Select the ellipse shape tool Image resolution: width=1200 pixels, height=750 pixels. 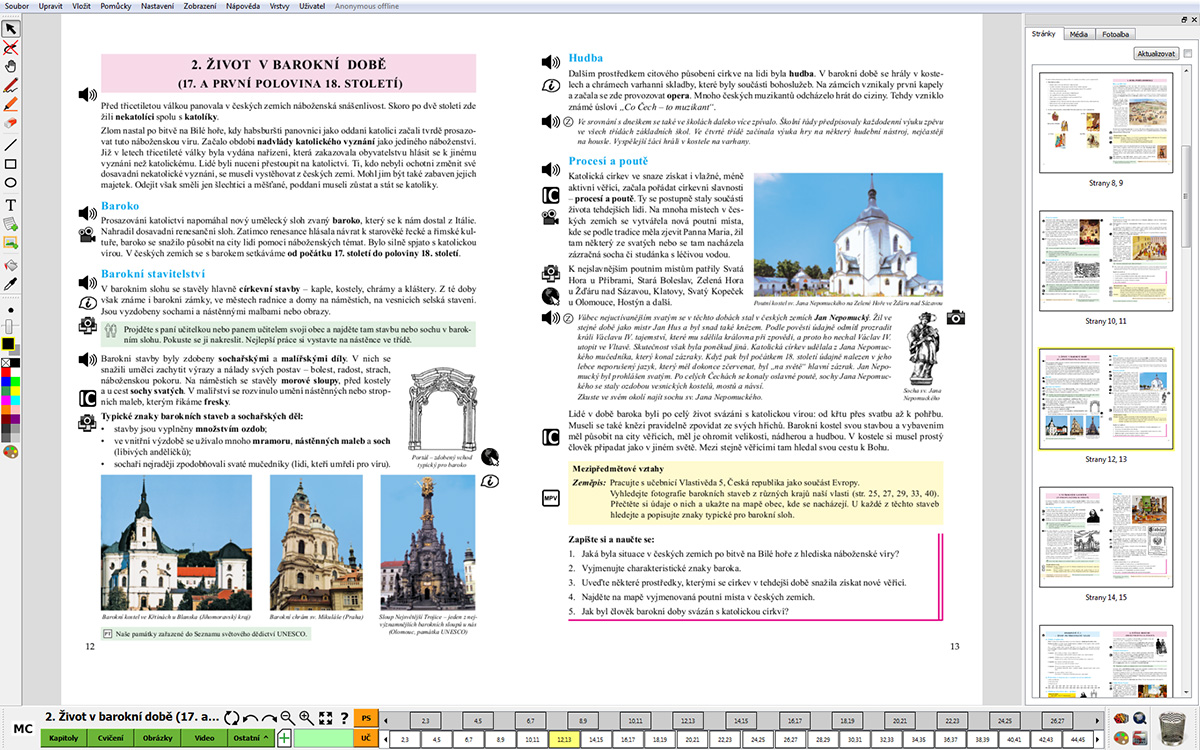11,183
